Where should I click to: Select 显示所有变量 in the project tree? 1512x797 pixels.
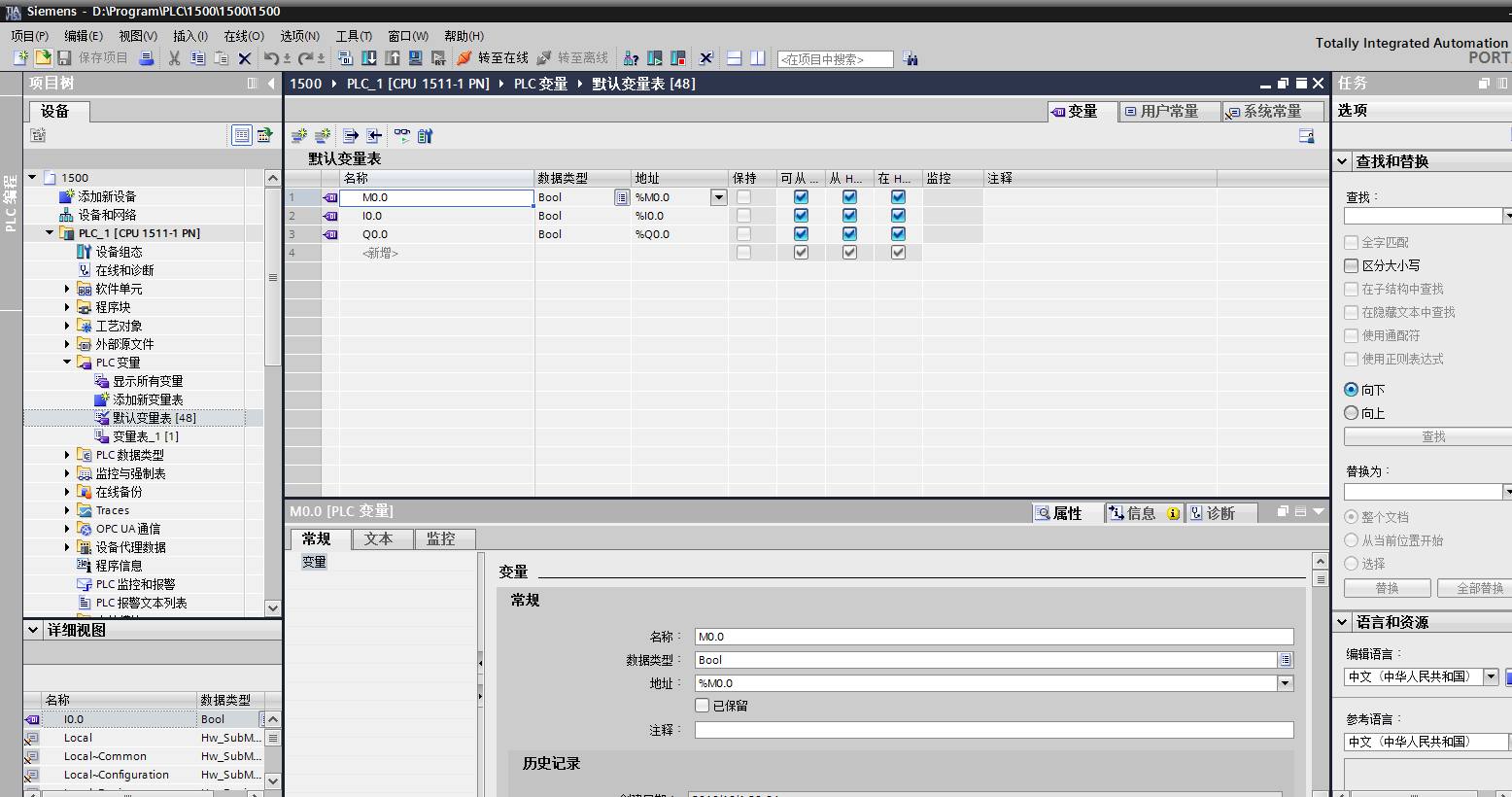(148, 381)
